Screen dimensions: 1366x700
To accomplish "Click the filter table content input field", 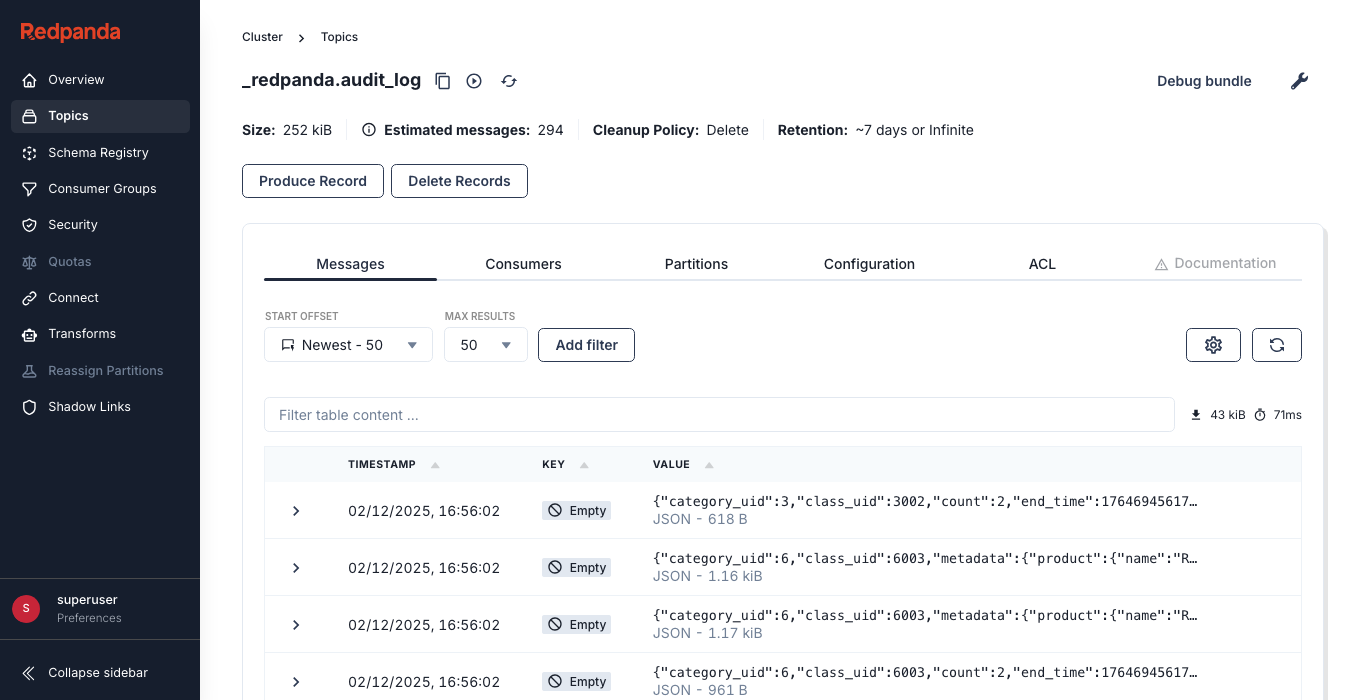I will pyautogui.click(x=718, y=414).
